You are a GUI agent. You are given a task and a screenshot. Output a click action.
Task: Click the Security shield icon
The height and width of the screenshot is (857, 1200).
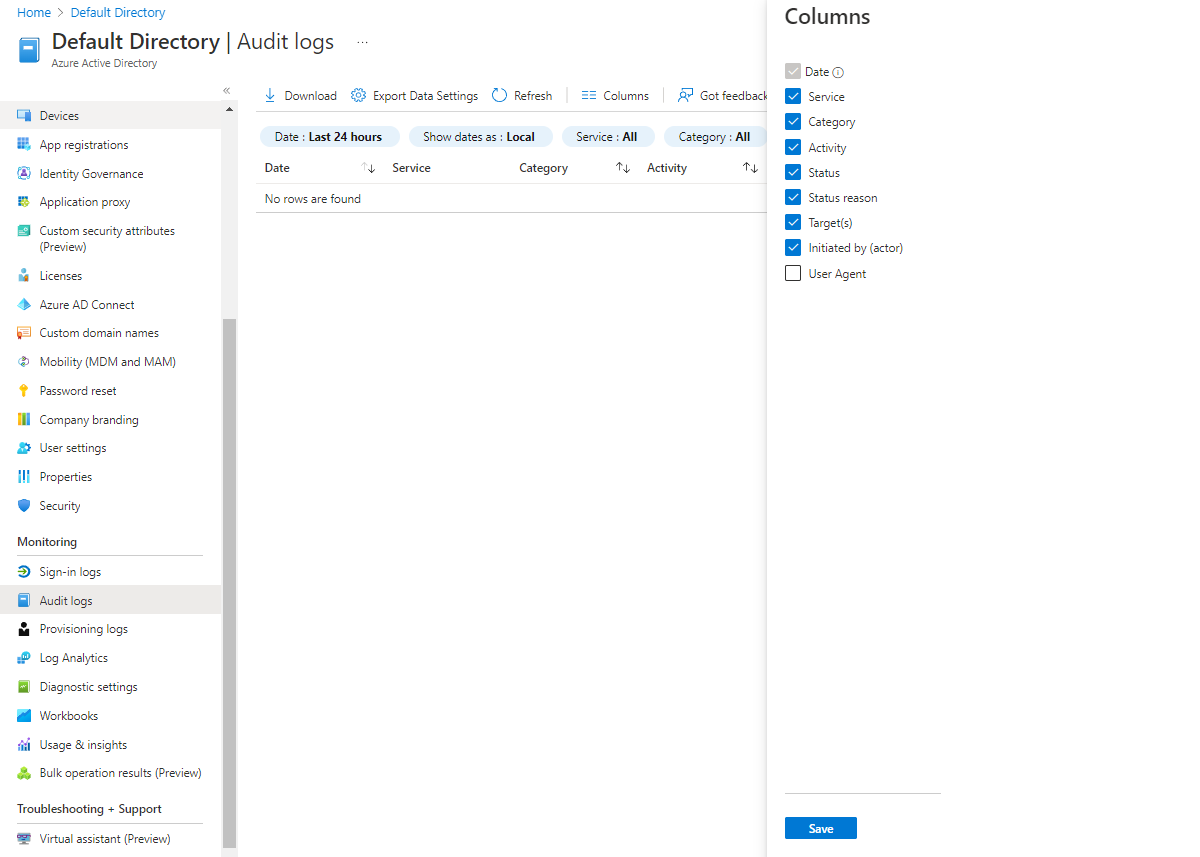(24, 506)
